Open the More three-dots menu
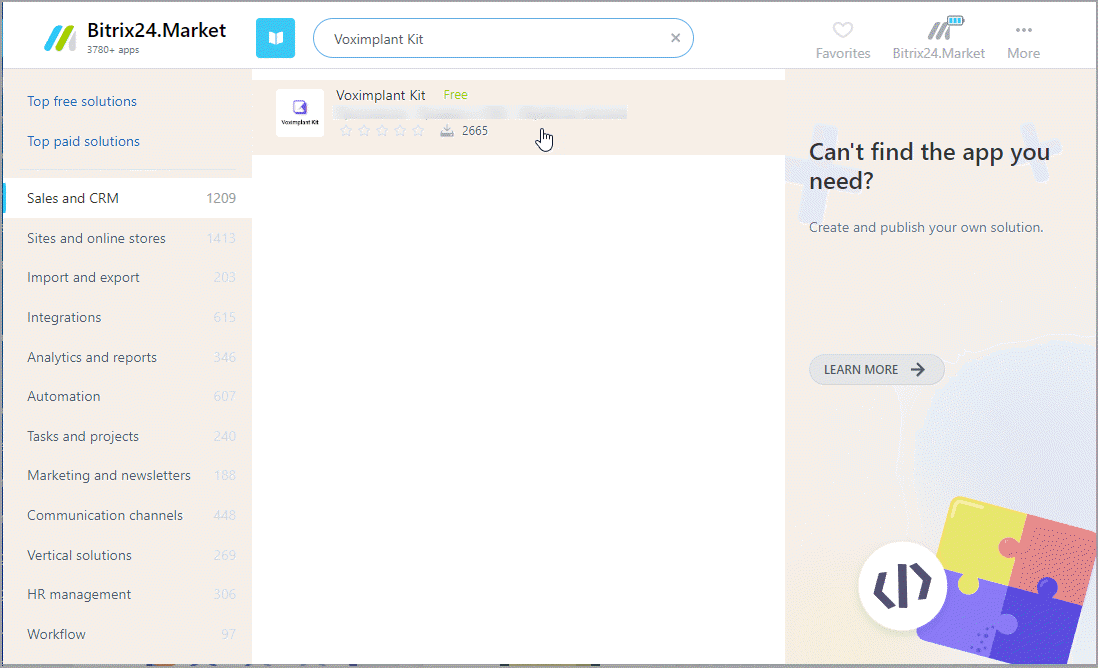 point(1023,30)
